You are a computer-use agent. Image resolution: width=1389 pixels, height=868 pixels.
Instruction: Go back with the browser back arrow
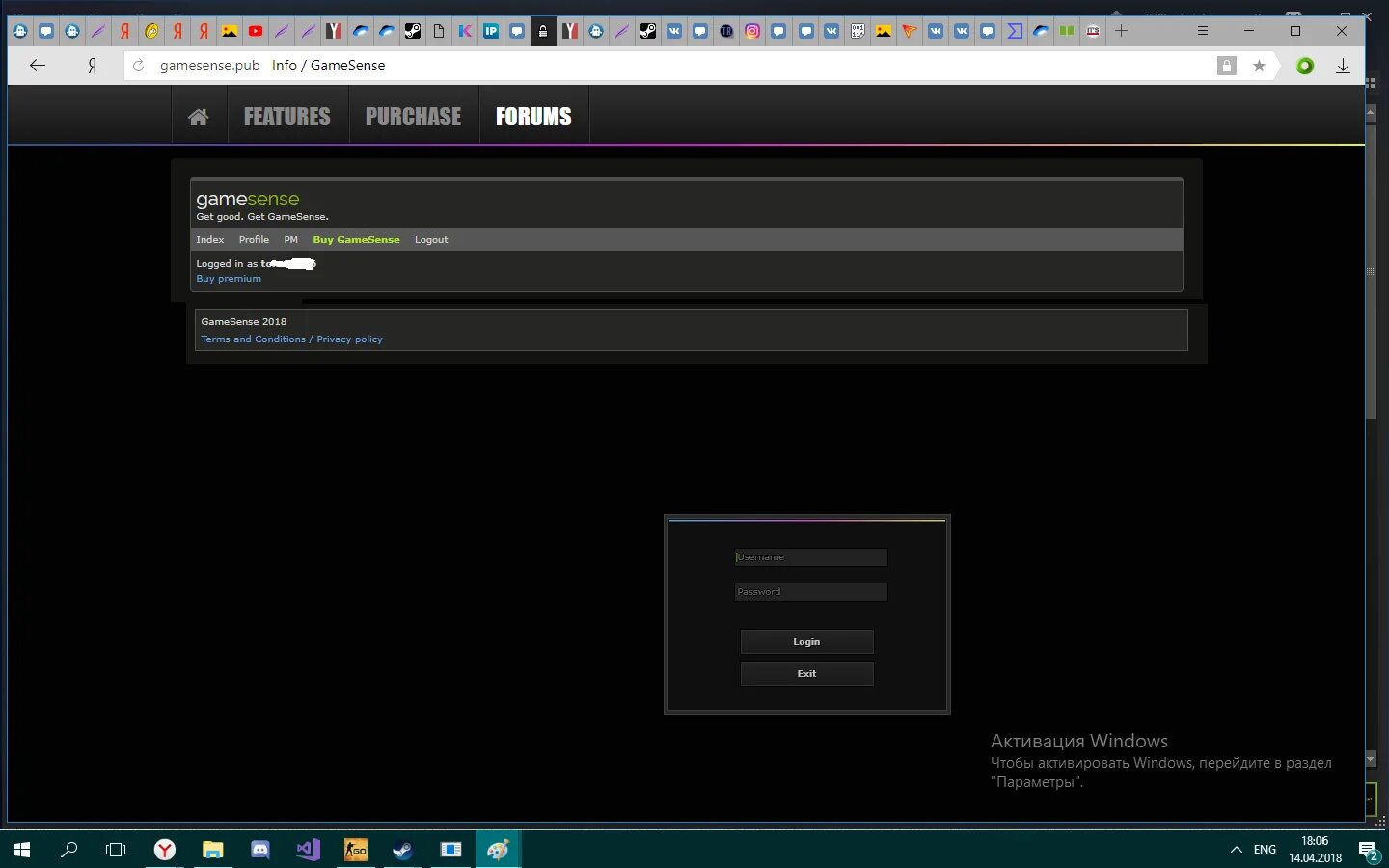tap(38, 66)
